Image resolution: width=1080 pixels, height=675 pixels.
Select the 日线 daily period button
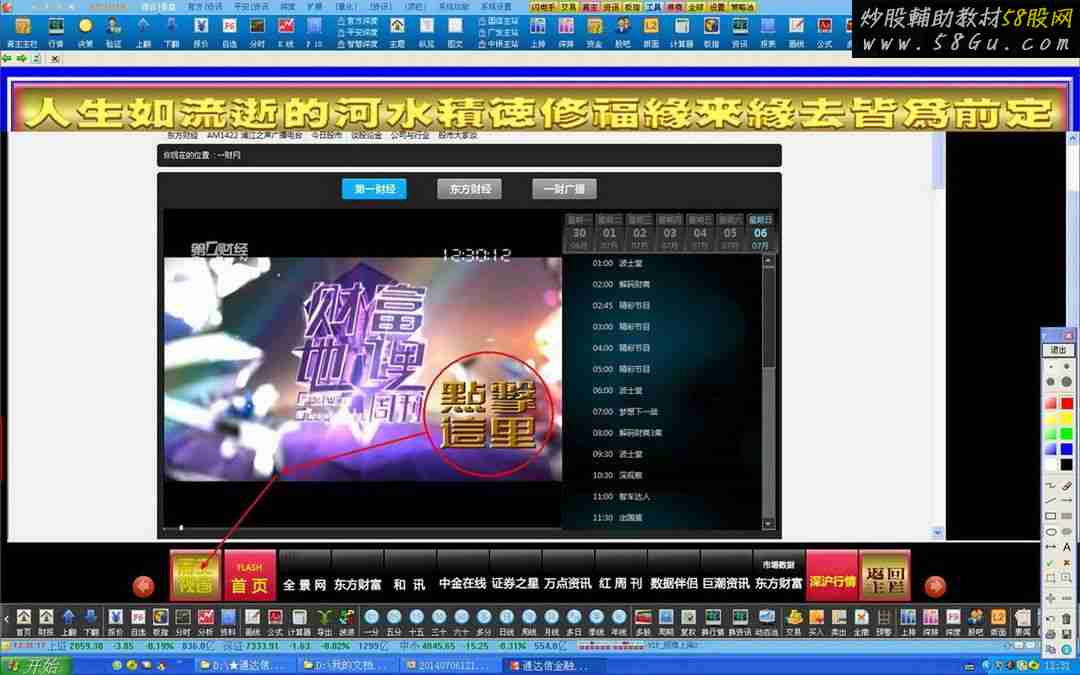506,621
